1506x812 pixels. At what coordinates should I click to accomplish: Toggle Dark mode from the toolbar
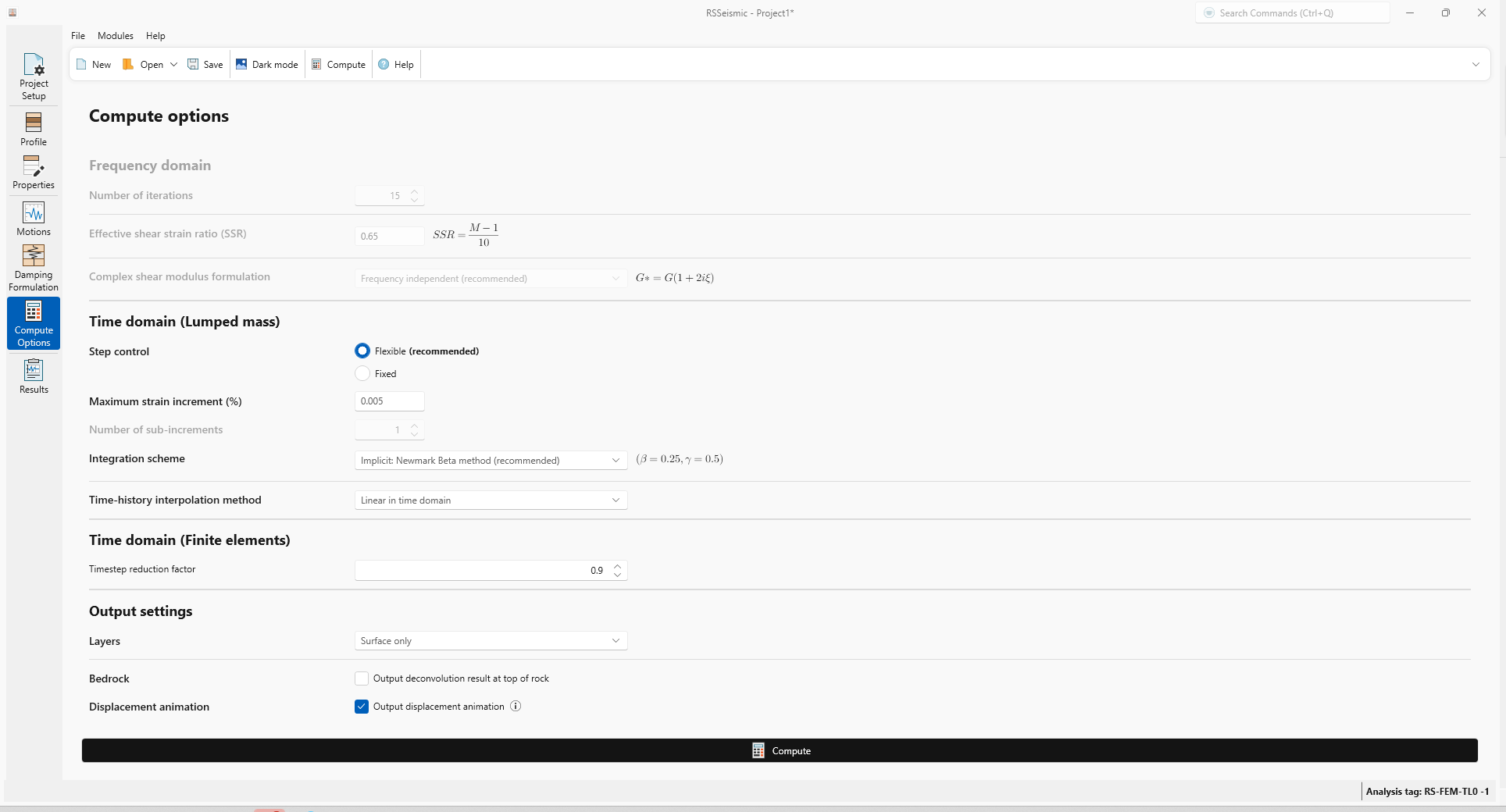click(x=267, y=65)
